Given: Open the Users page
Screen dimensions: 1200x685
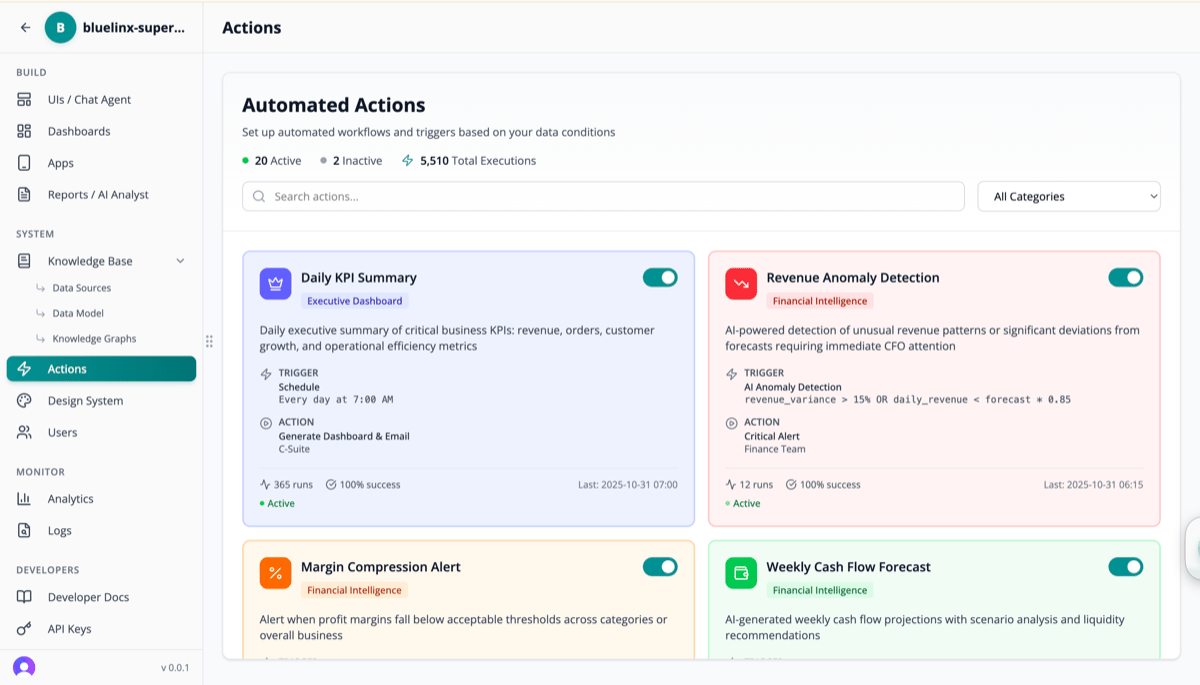Looking at the screenshot, I should 62,432.
